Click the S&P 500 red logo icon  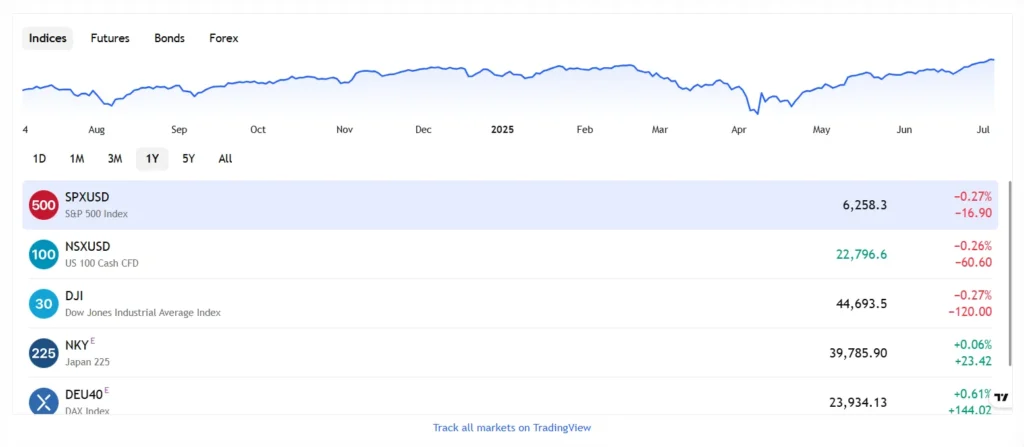44,205
